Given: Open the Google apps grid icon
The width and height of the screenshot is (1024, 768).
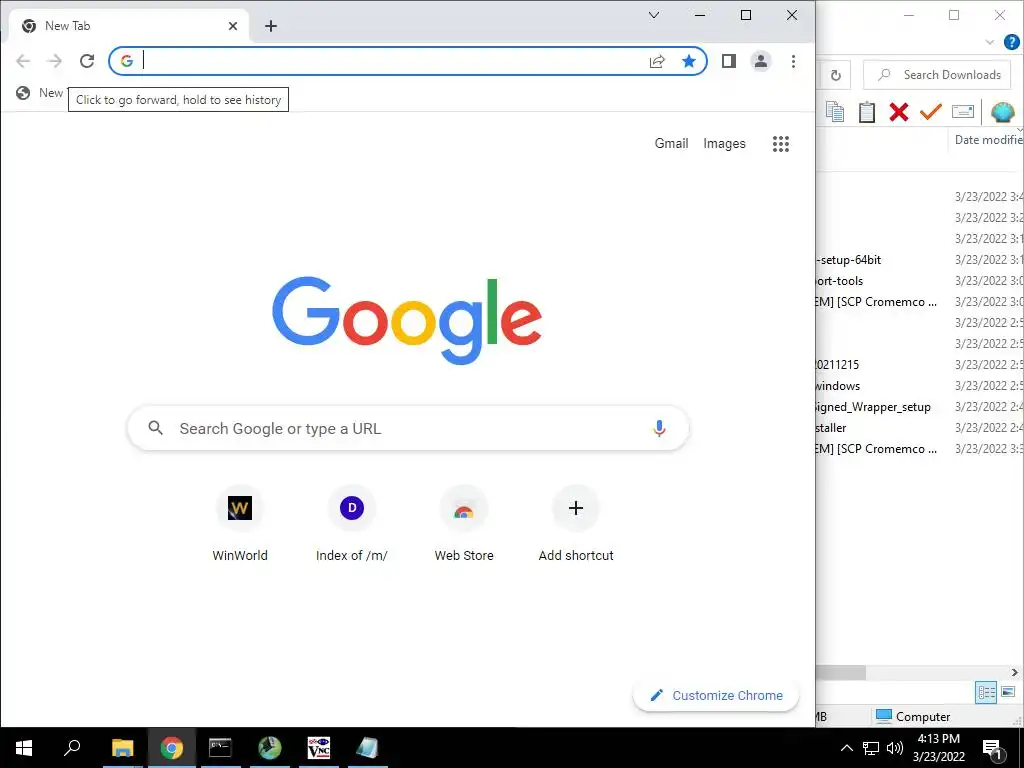Looking at the screenshot, I should pyautogui.click(x=780, y=144).
